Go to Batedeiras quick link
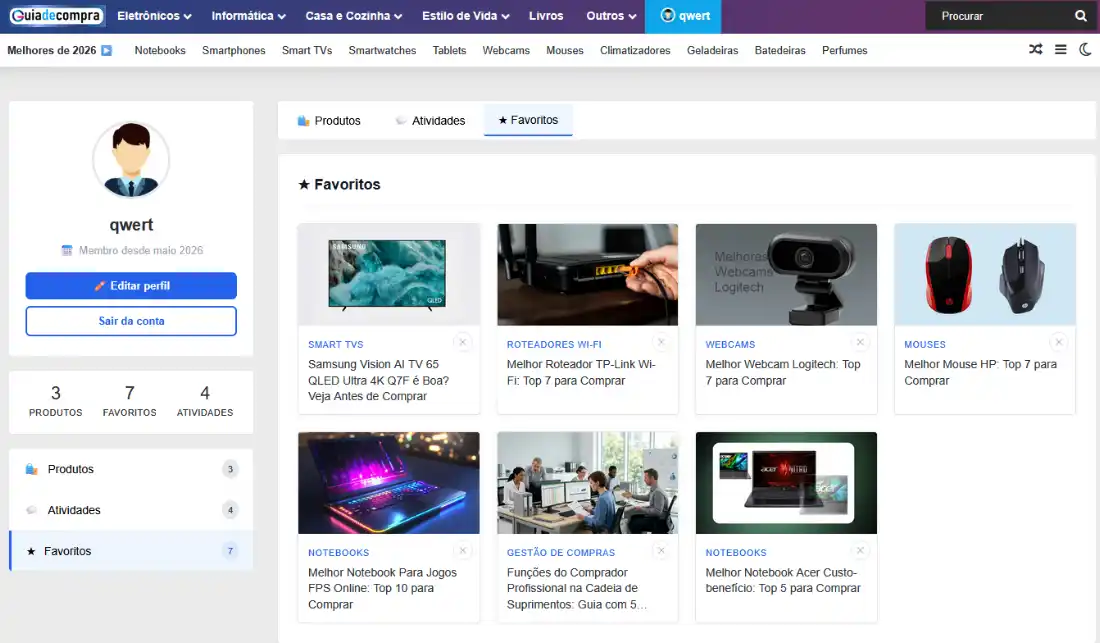The image size is (1100, 643). click(780, 50)
